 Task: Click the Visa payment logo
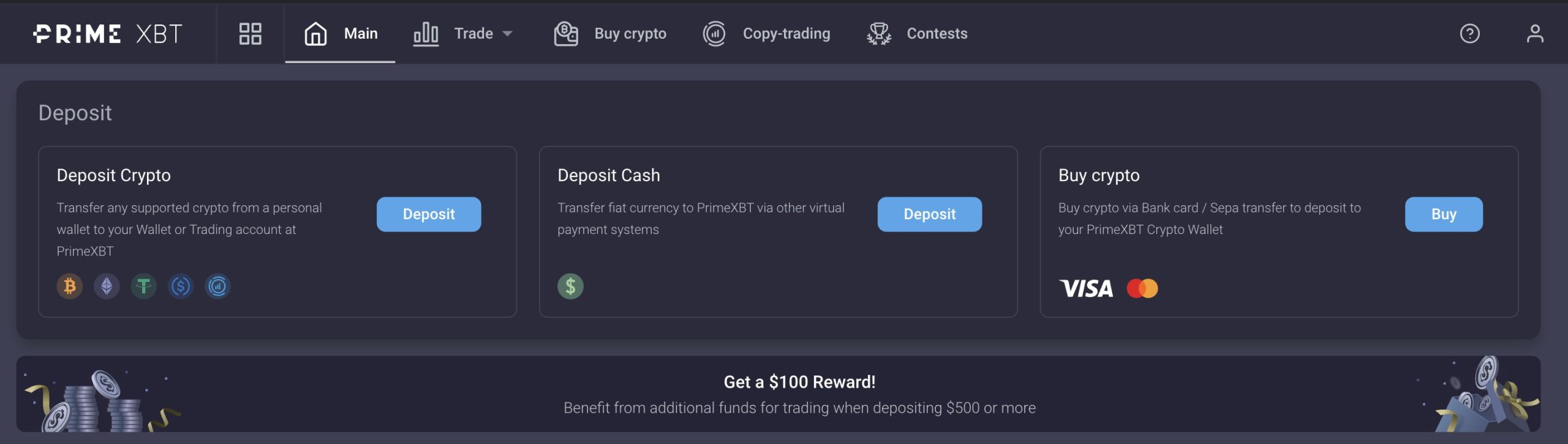pos(1087,288)
